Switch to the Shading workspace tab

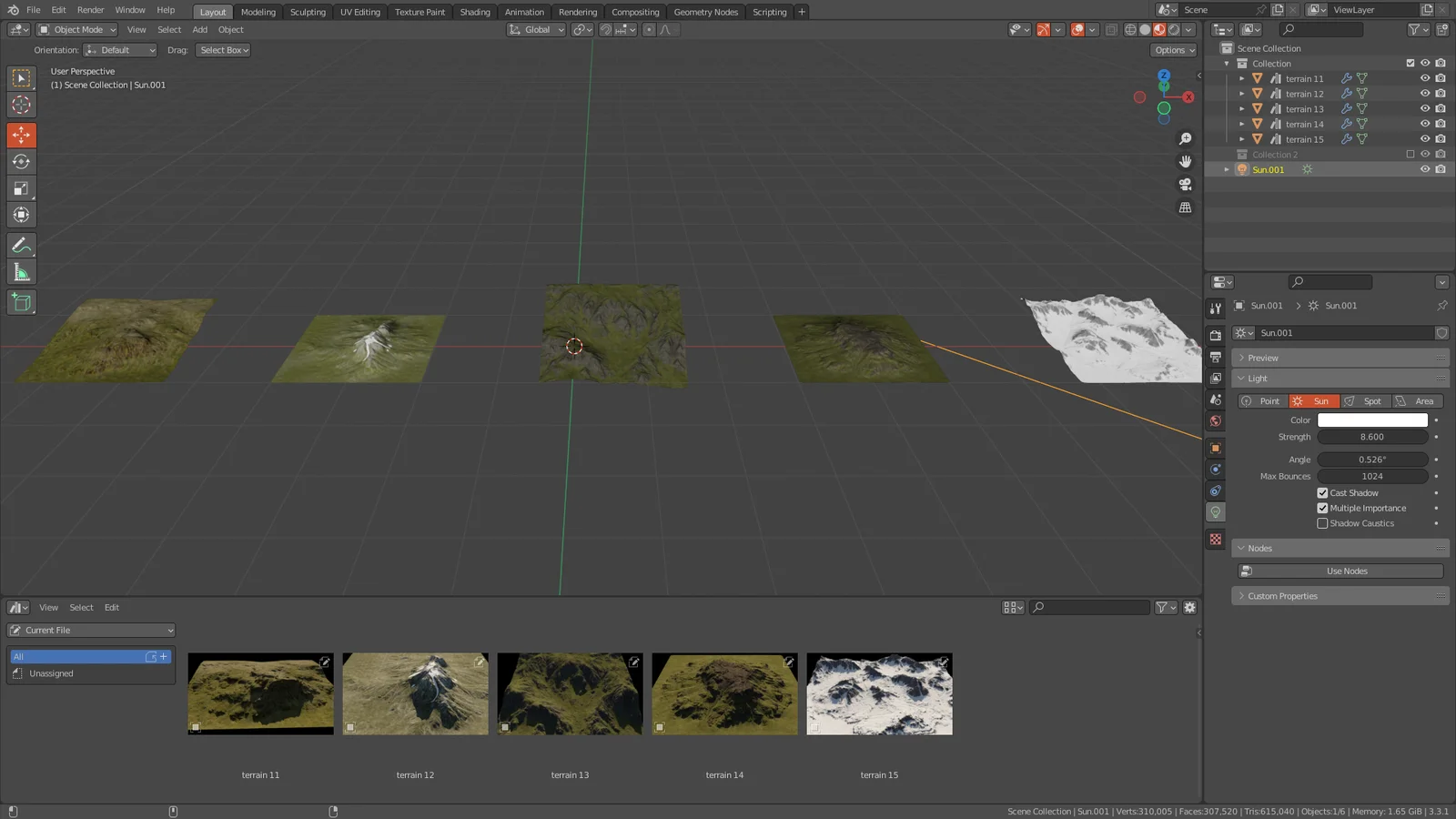[474, 11]
